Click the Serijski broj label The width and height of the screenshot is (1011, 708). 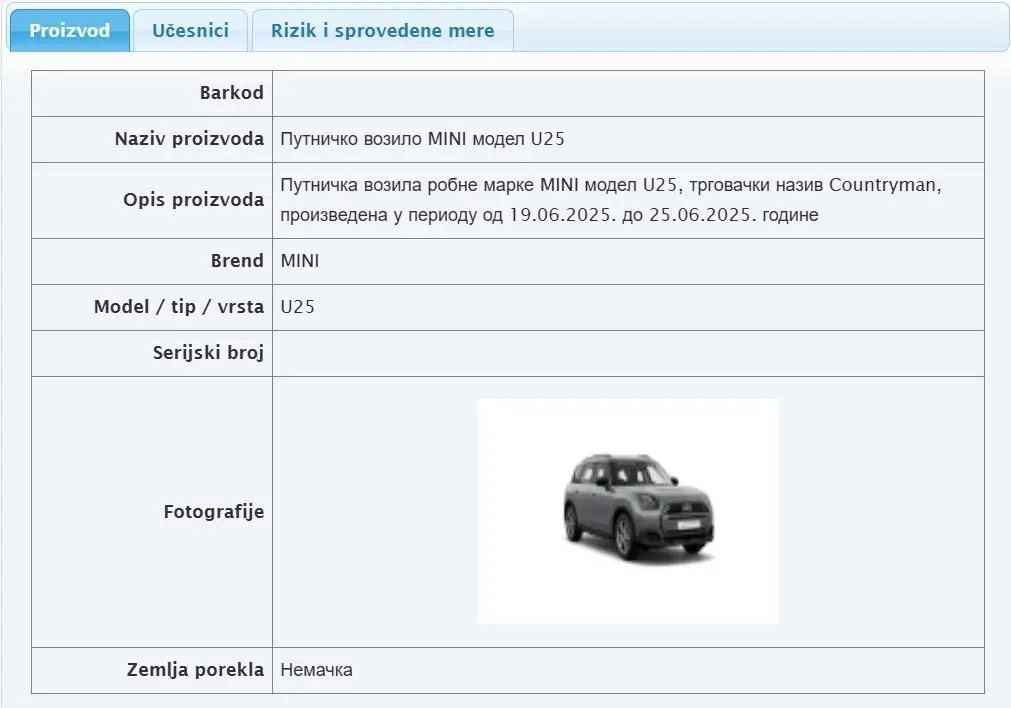pyautogui.click(x=208, y=353)
